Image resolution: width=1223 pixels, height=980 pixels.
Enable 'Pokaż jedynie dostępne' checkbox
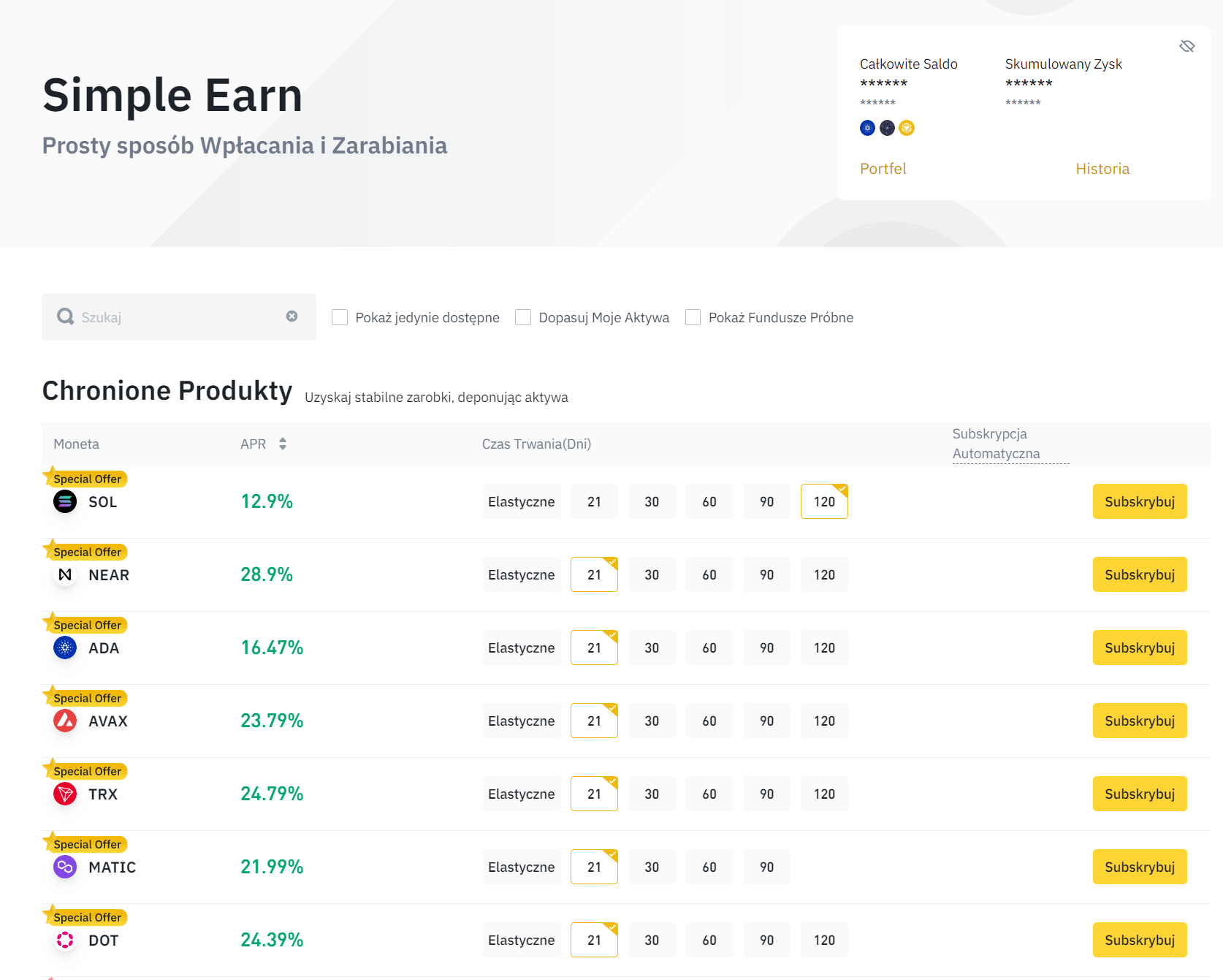click(340, 317)
